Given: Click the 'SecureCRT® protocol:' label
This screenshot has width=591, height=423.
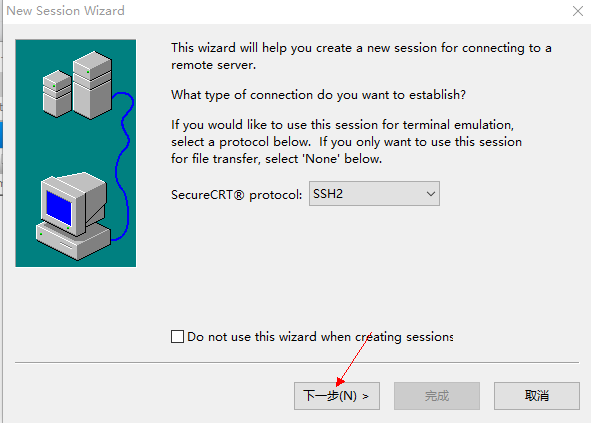Looking at the screenshot, I should 236,195.
